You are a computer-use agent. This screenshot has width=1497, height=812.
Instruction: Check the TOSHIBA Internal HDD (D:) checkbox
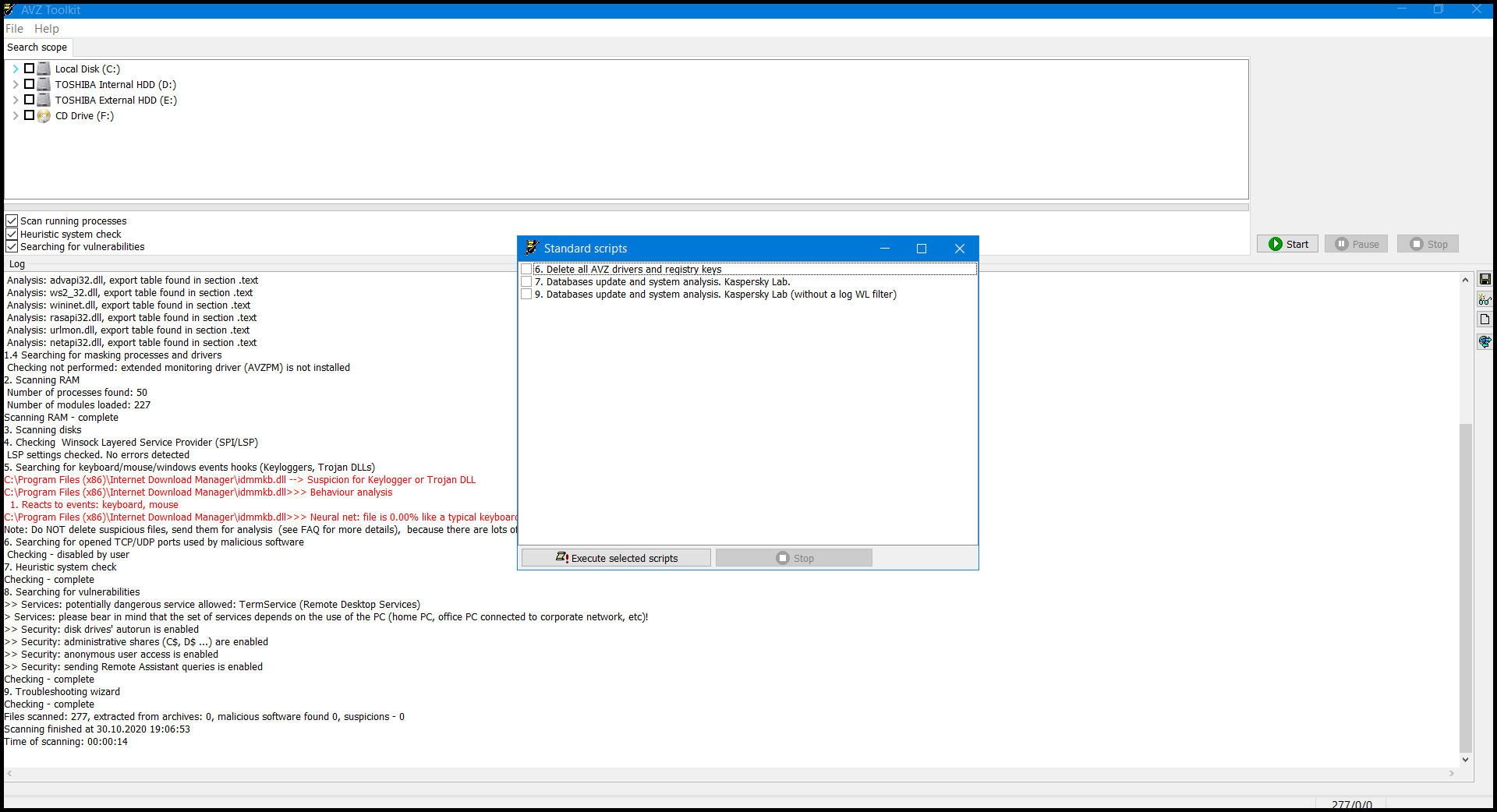click(29, 84)
